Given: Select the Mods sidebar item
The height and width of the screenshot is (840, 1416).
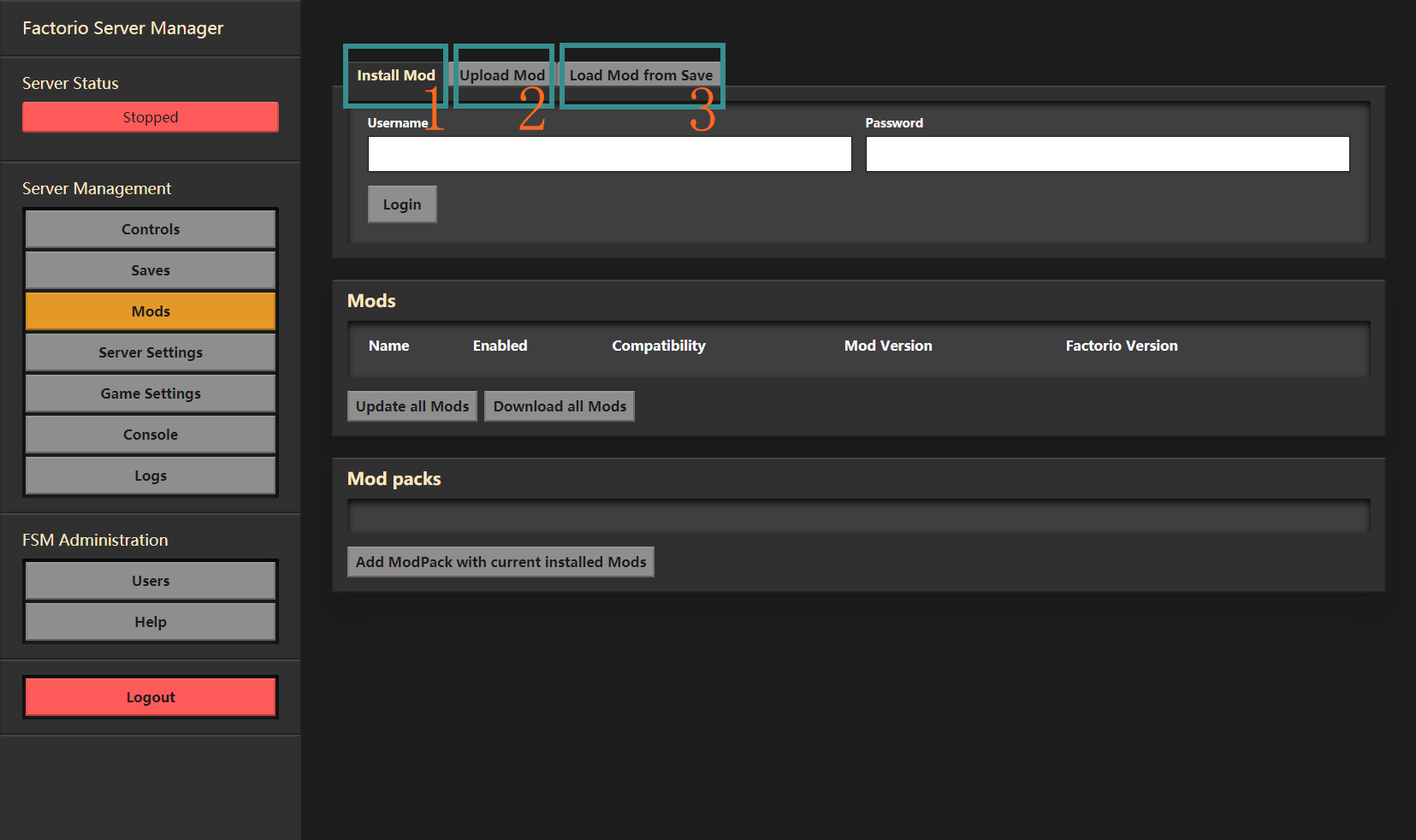Looking at the screenshot, I should click(151, 311).
